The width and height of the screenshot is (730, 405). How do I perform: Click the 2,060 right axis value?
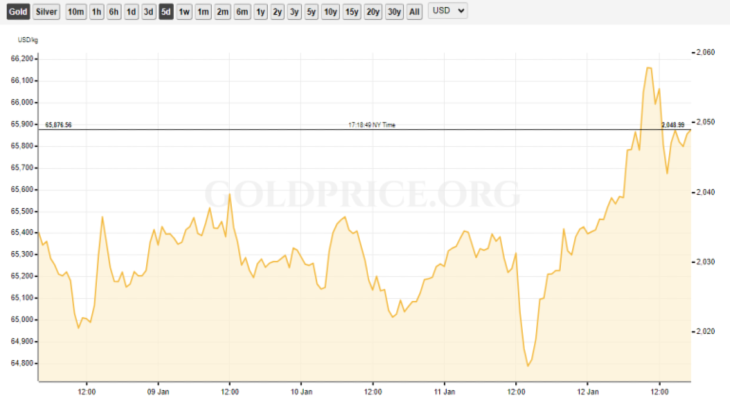[x=705, y=53]
